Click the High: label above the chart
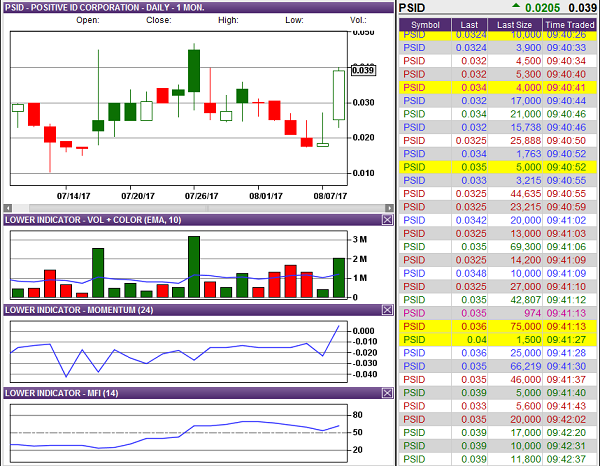The image size is (600, 466). point(228,20)
